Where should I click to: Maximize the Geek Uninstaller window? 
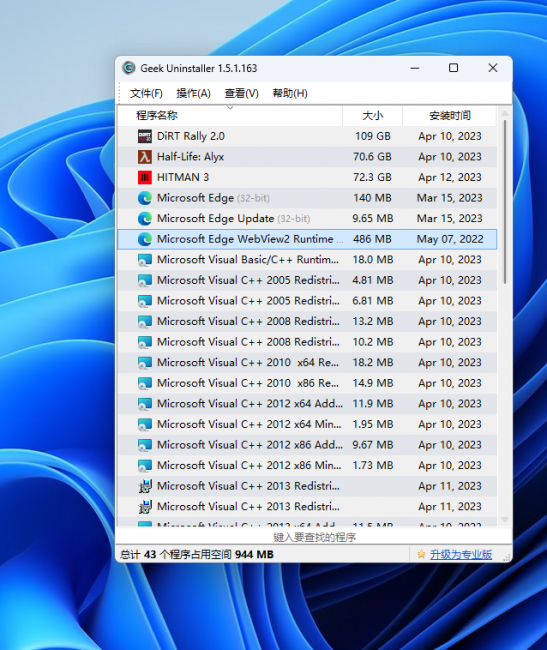453,68
